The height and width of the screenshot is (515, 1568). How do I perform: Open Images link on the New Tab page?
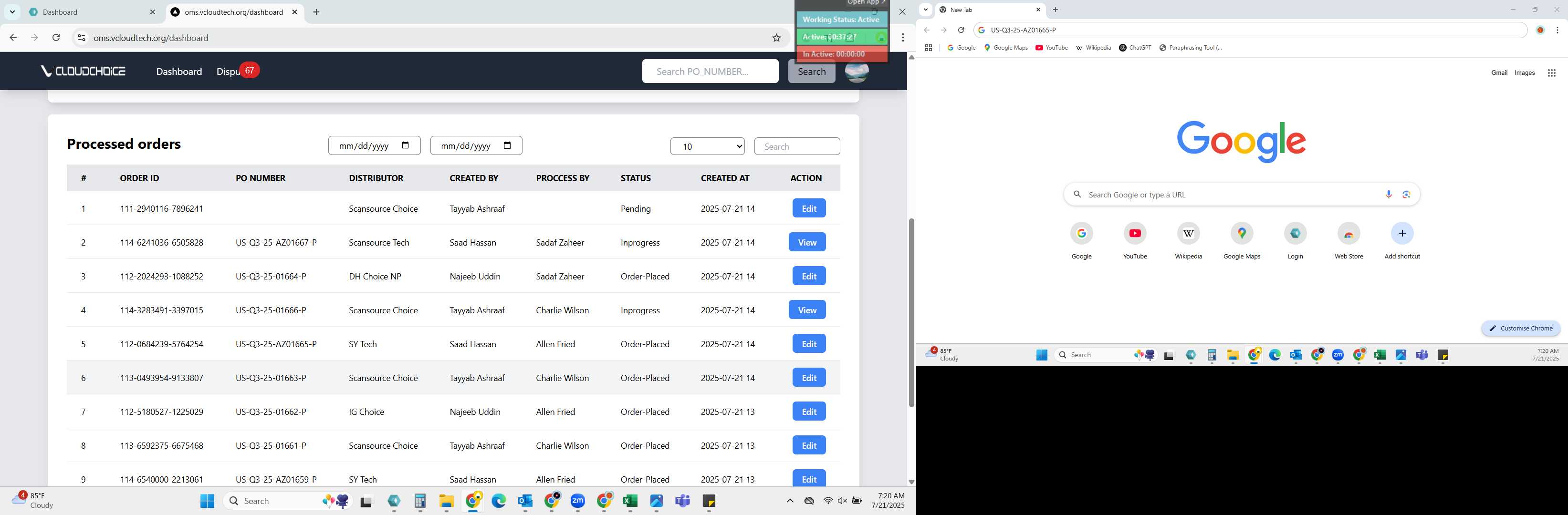point(1525,73)
